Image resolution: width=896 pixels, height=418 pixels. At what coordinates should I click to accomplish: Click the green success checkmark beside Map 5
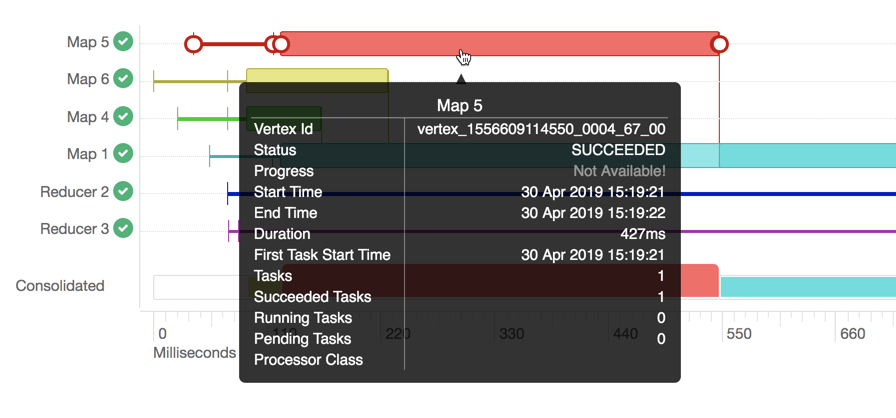pyautogui.click(x=123, y=42)
